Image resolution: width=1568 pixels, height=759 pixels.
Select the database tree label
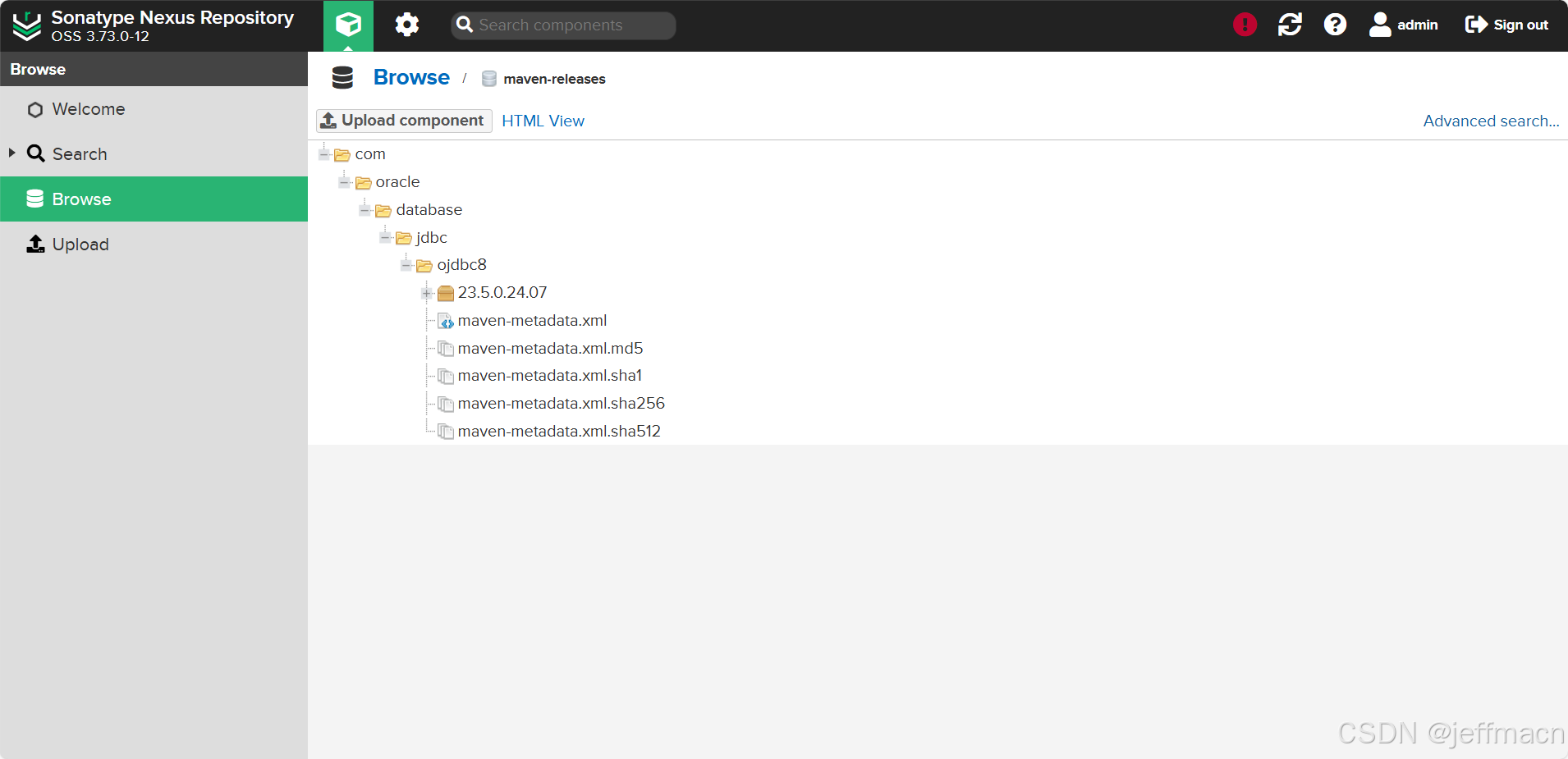click(x=429, y=210)
